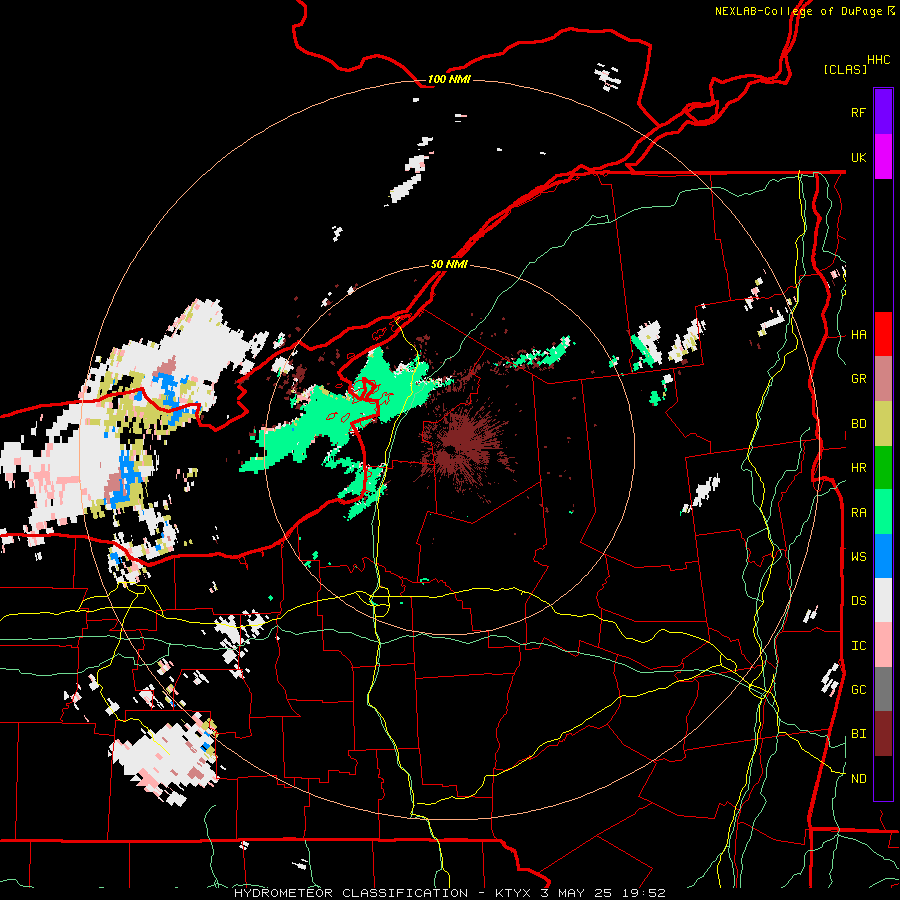Click the KTYX radar site identifier
Screen dimensions: 900x900
514,893
